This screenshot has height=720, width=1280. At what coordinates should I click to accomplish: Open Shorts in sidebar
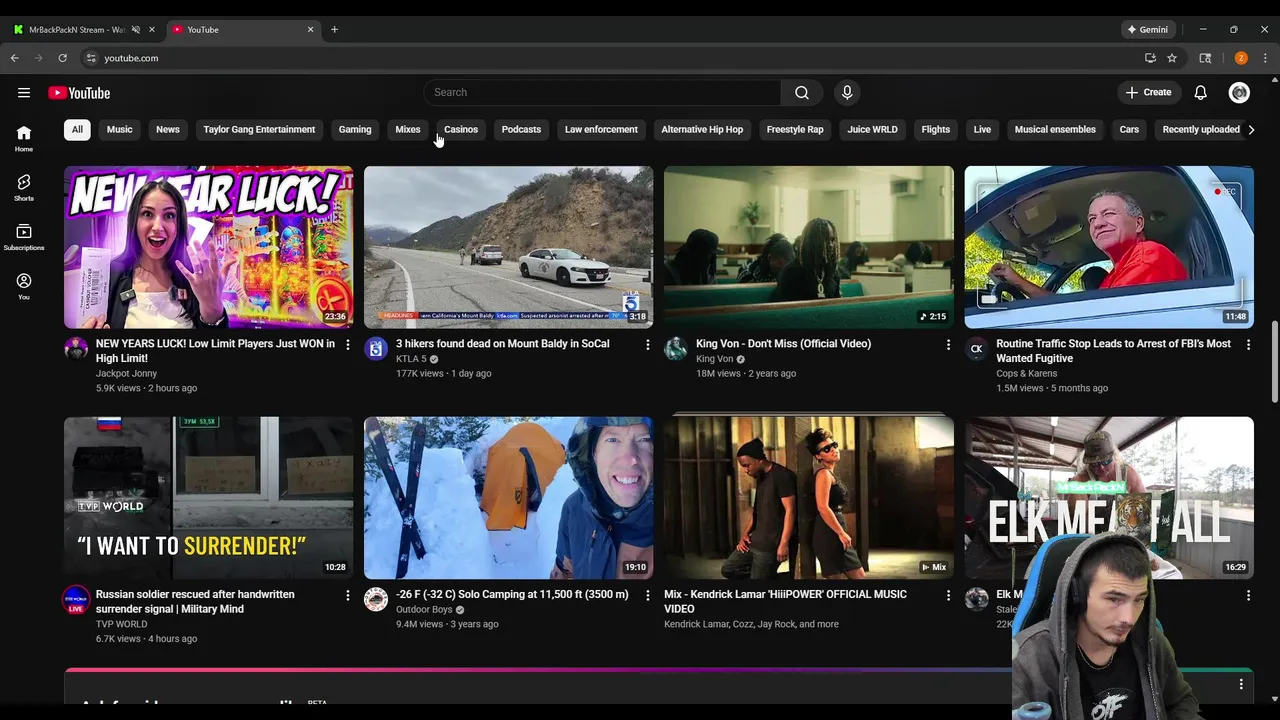[24, 188]
